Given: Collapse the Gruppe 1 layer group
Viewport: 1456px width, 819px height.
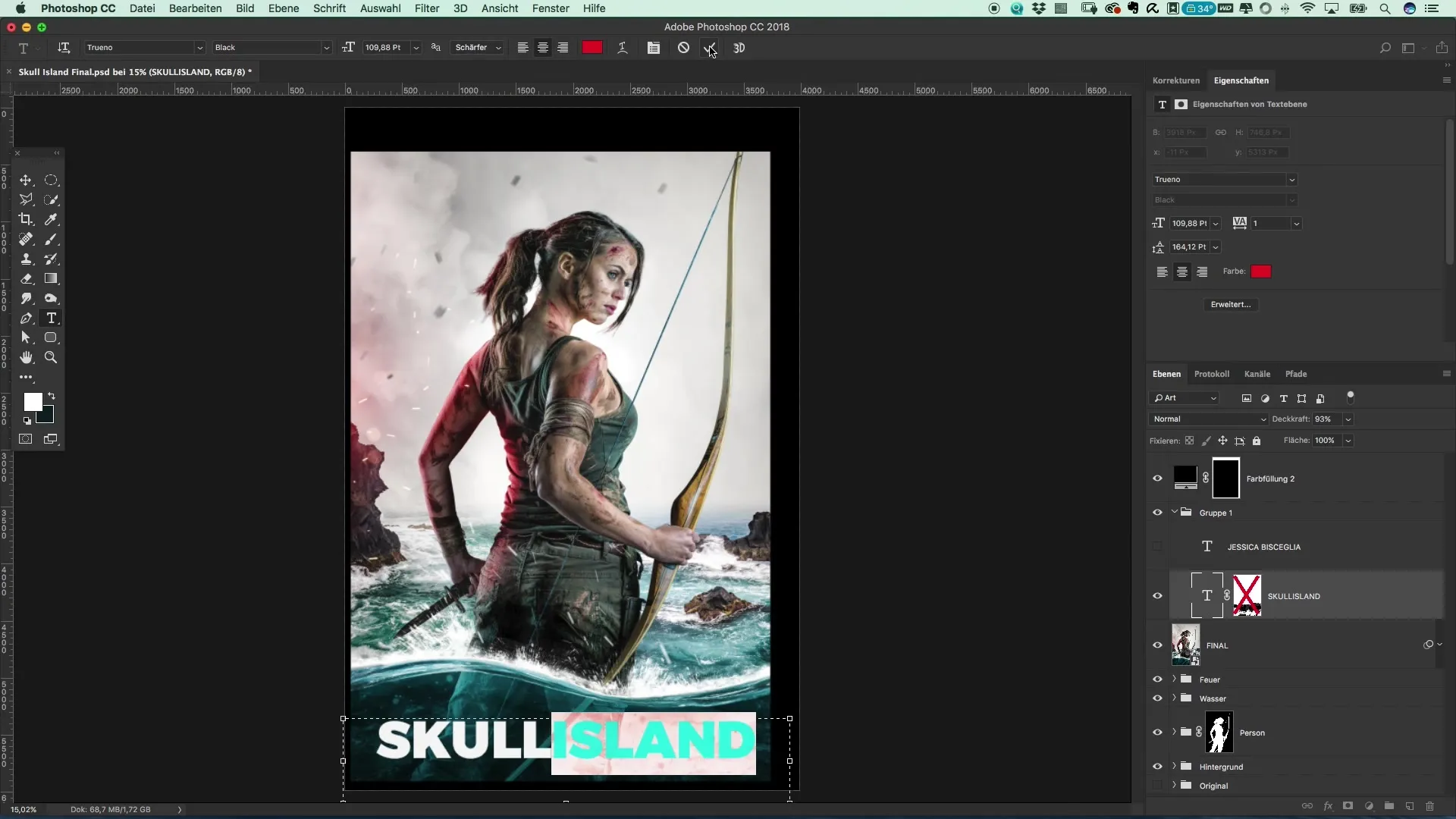Looking at the screenshot, I should tap(1175, 512).
